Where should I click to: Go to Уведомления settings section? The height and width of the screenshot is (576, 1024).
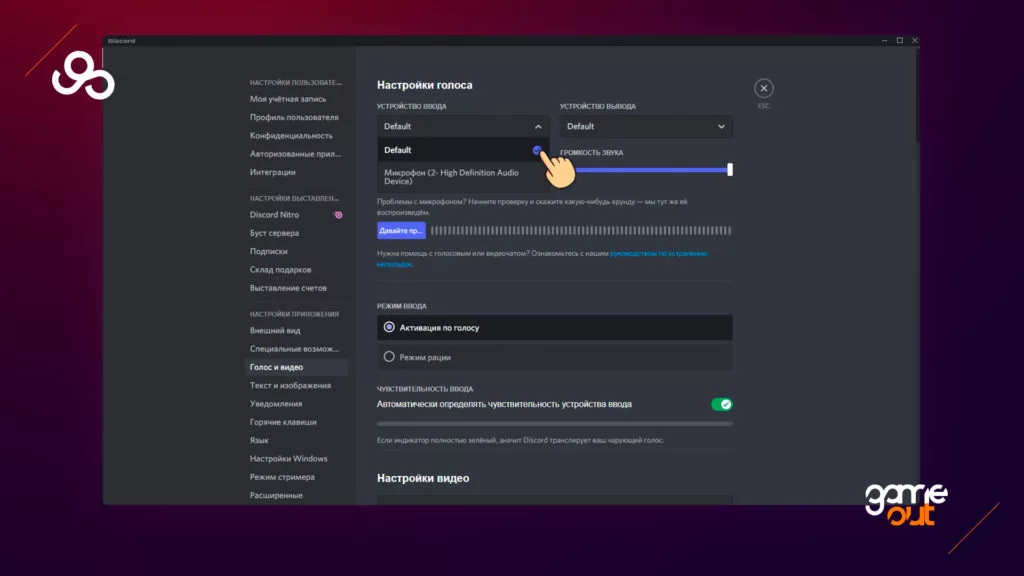click(x=276, y=404)
